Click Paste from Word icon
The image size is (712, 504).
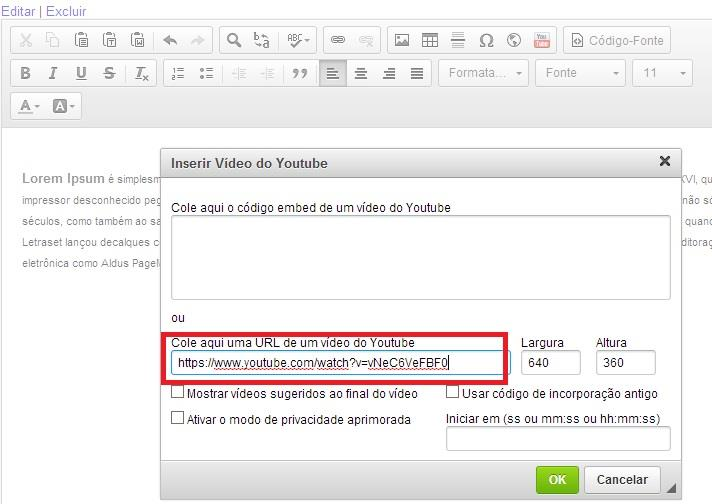137,40
